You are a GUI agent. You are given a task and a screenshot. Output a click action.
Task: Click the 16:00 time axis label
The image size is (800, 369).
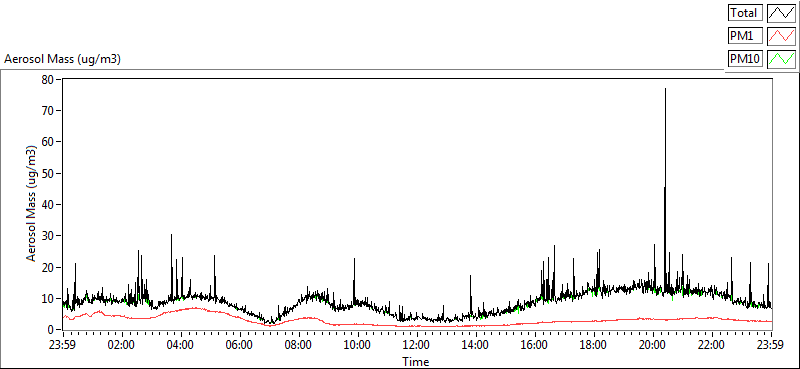(x=535, y=345)
